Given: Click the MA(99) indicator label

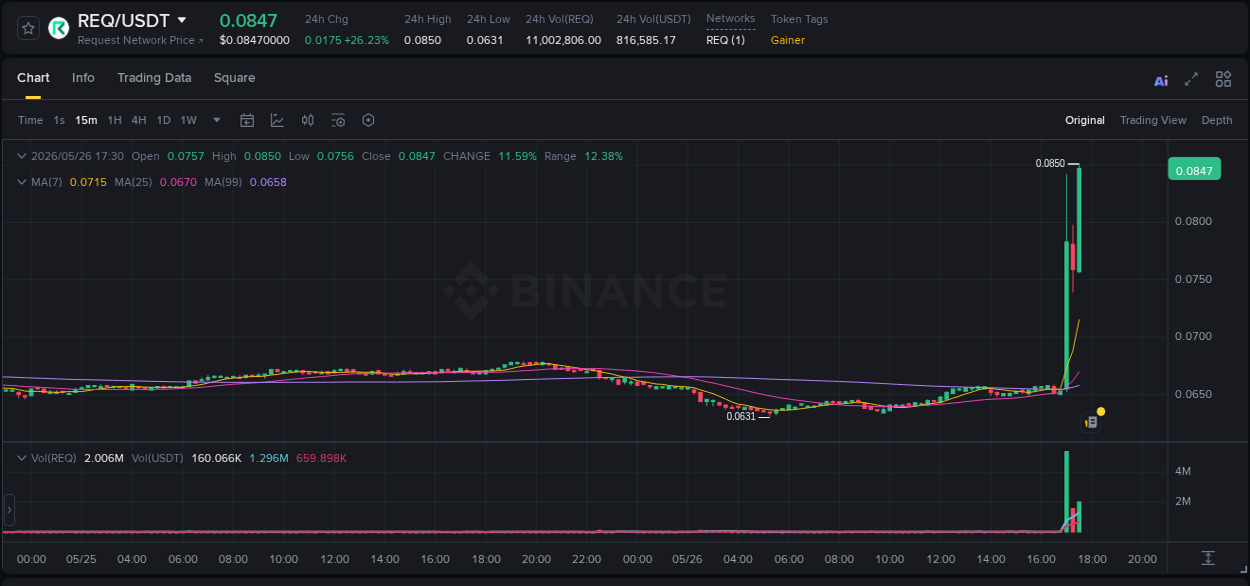Looking at the screenshot, I should tap(224, 182).
